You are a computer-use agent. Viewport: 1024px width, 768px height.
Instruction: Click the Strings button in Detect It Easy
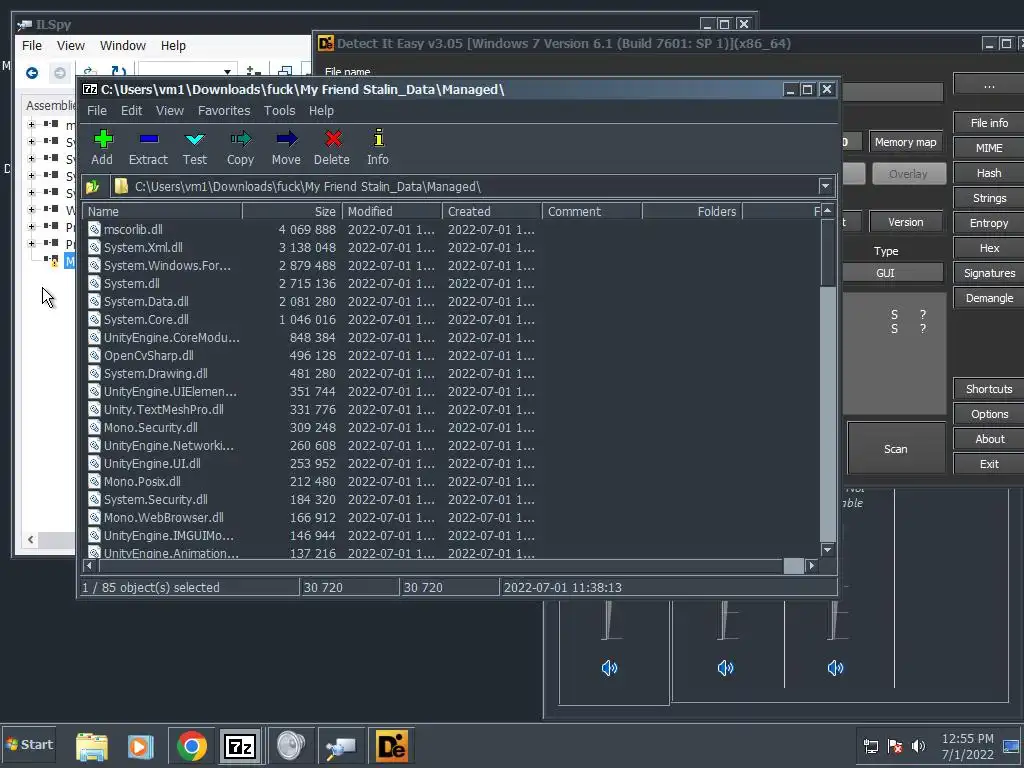(989, 198)
